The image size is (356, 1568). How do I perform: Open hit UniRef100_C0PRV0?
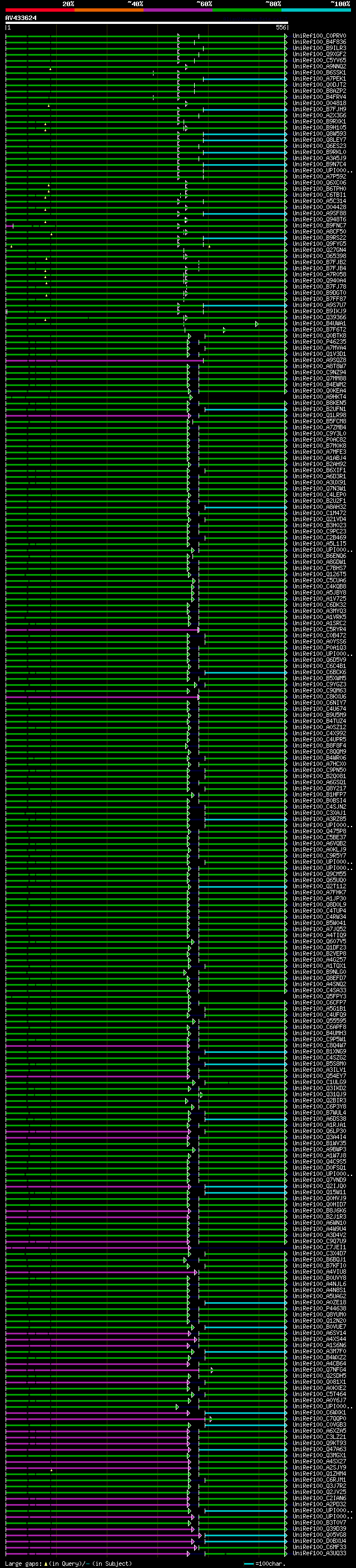pos(319,36)
